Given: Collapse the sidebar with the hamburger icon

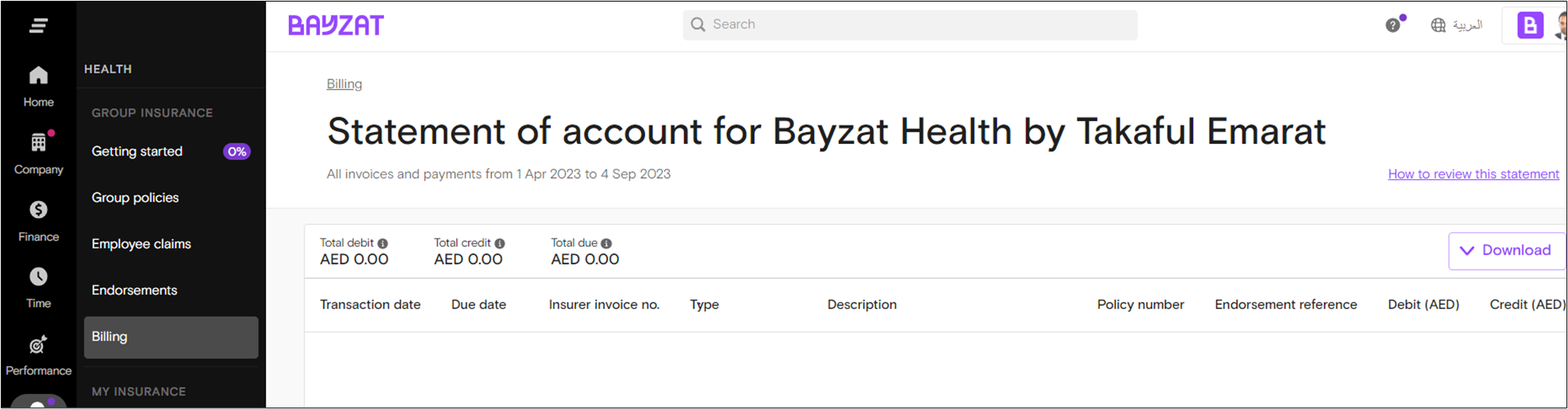Looking at the screenshot, I should [38, 26].
